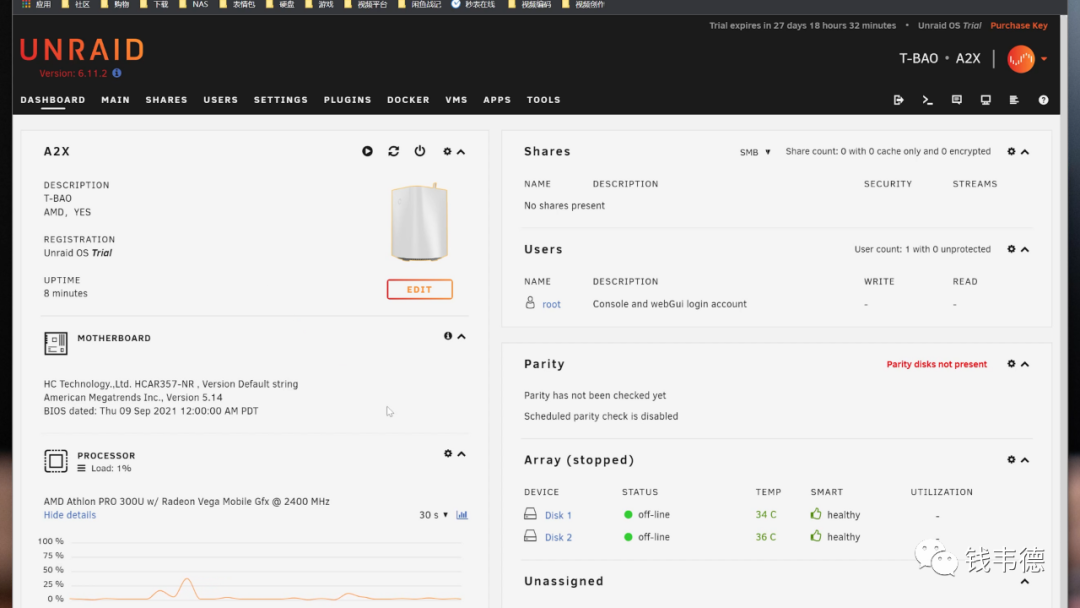Image resolution: width=1080 pixels, height=608 pixels.
Task: Open A2X panel gear settings
Action: pyautogui.click(x=447, y=151)
